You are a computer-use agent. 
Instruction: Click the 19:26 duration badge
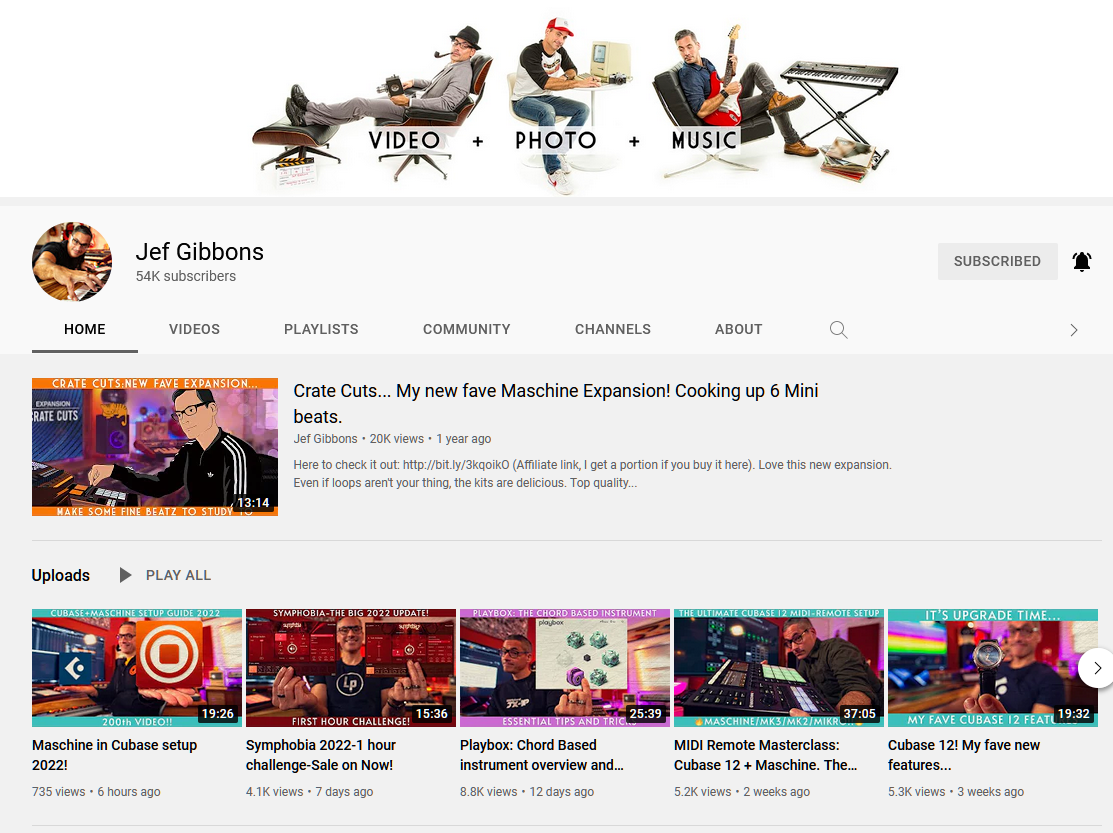click(218, 714)
